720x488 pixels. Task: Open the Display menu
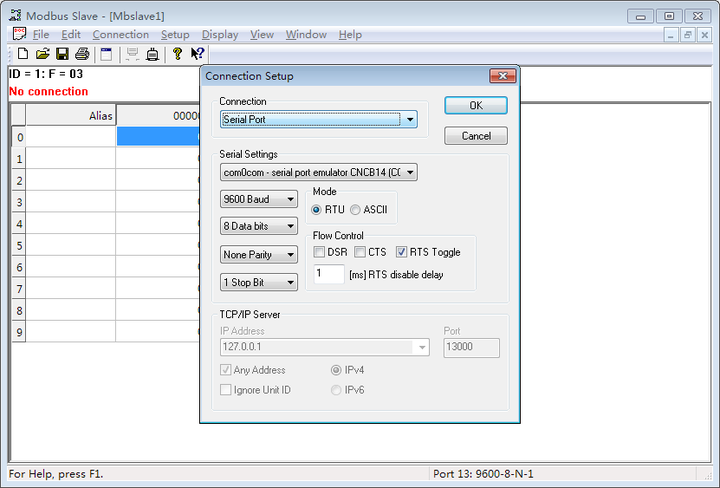coord(220,35)
